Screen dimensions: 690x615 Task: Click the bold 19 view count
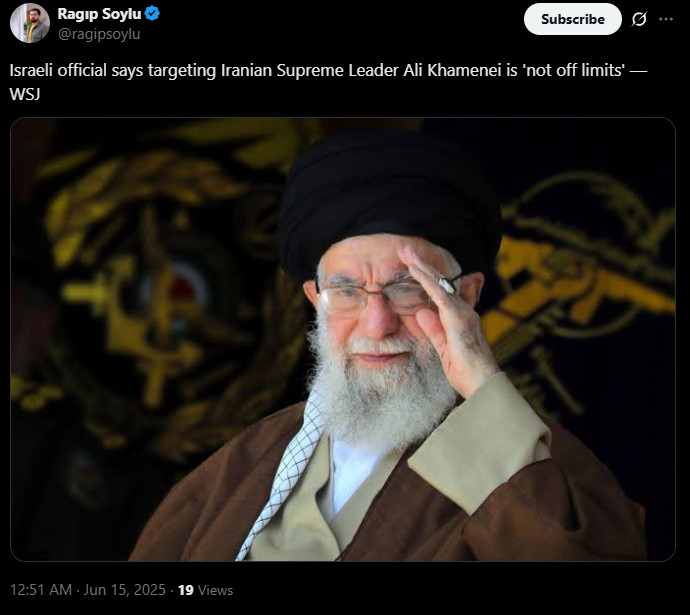click(186, 590)
